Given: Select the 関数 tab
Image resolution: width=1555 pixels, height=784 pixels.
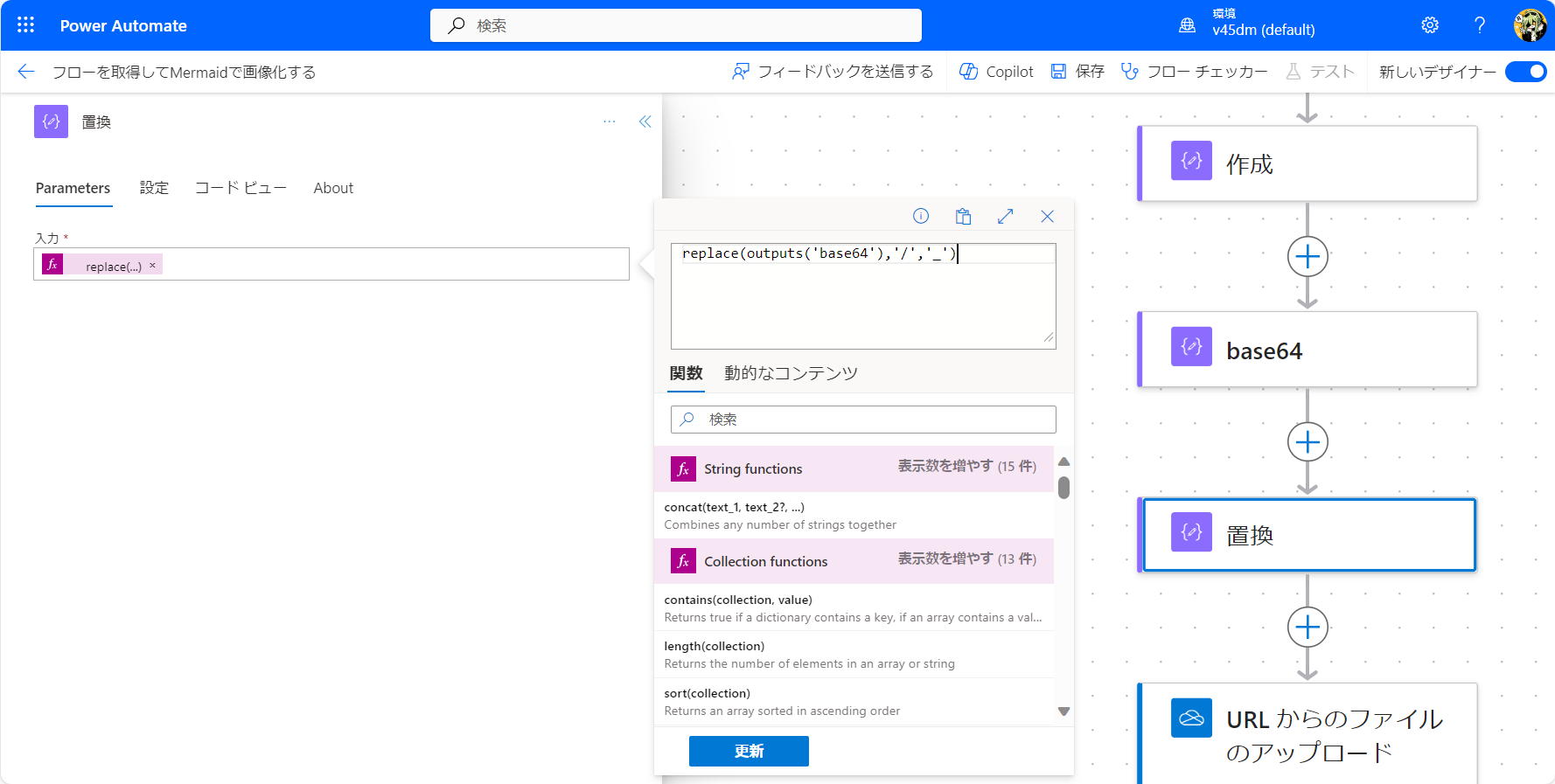Looking at the screenshot, I should click(x=687, y=373).
